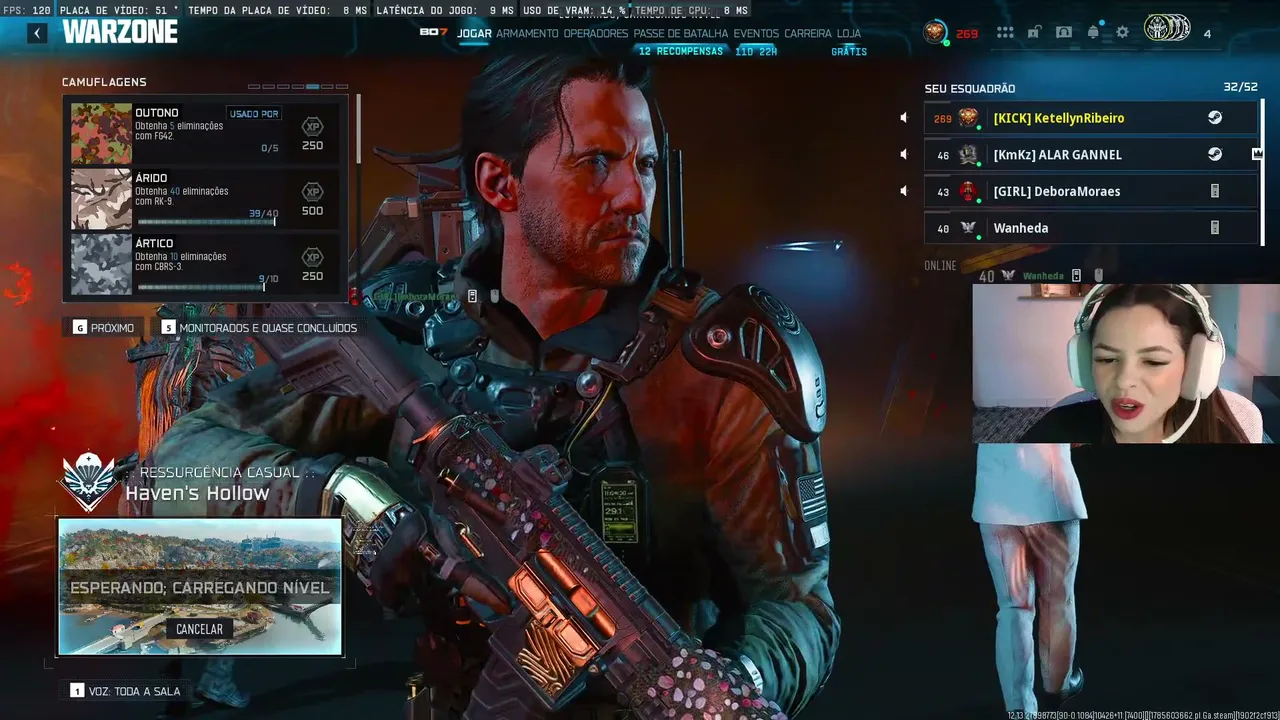Click the Warzone title logo
1280x720 pixels.
click(x=120, y=32)
